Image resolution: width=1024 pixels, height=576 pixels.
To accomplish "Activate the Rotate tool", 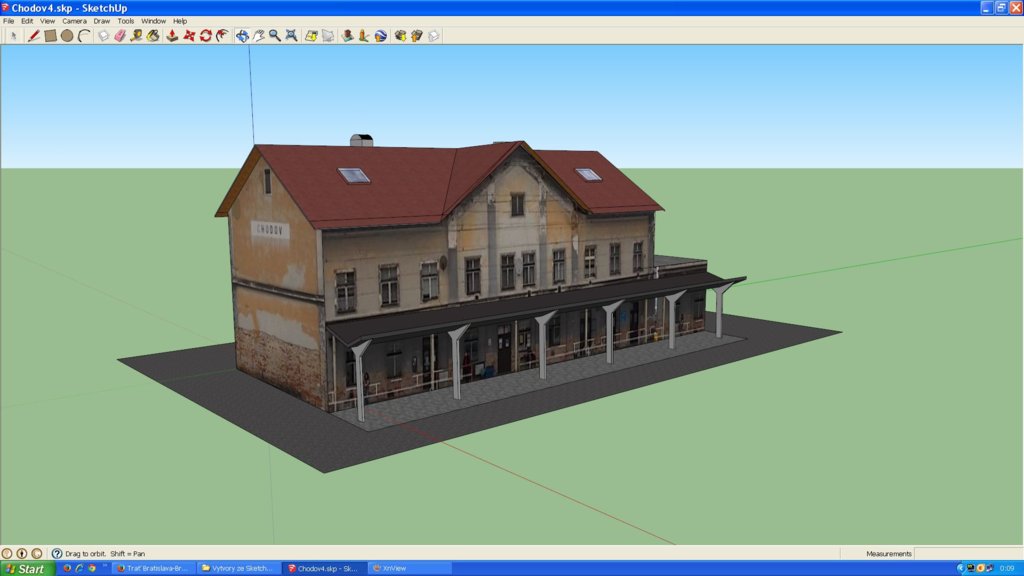I will click(x=205, y=35).
